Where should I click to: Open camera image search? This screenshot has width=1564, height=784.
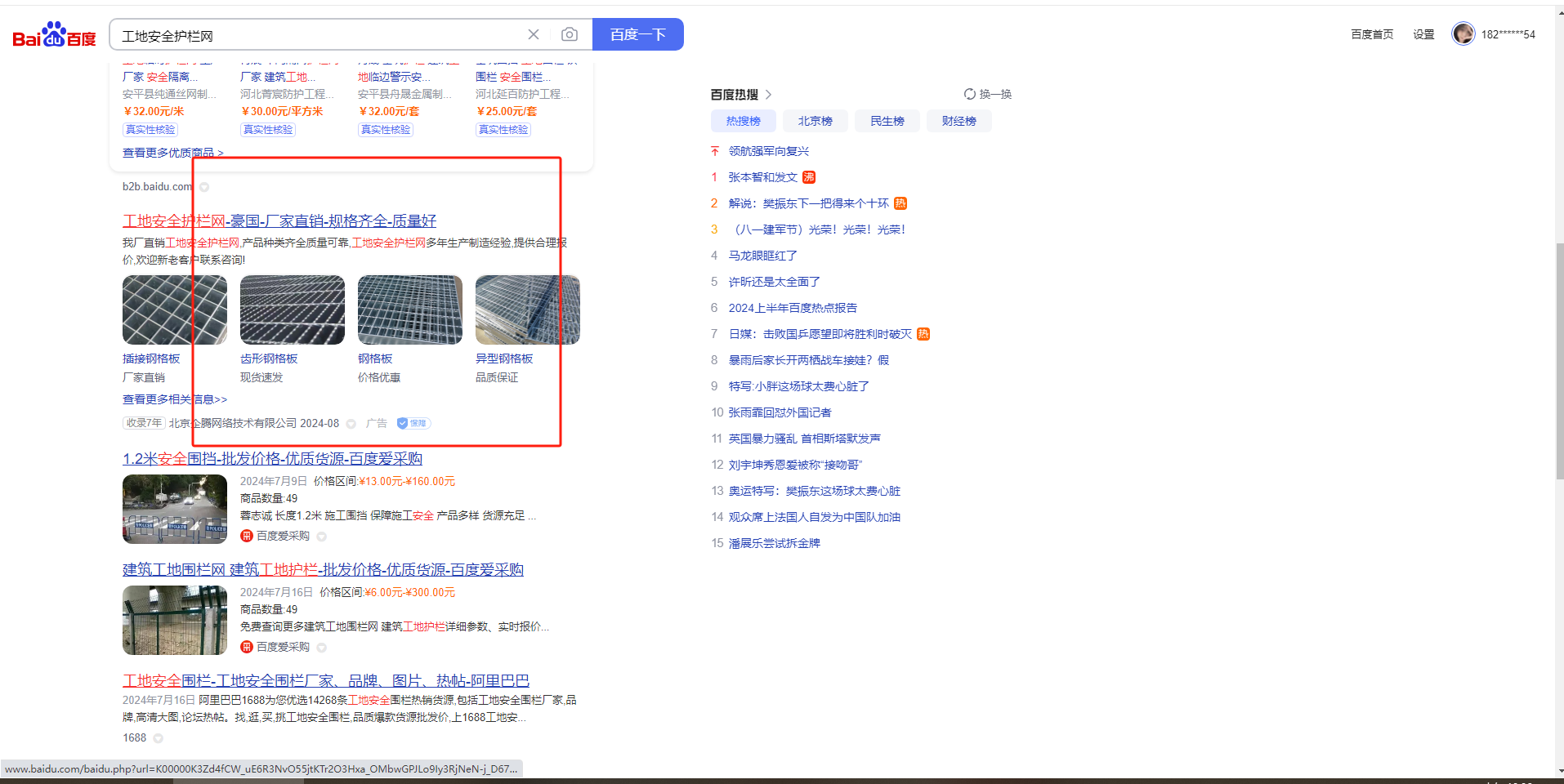tap(570, 34)
